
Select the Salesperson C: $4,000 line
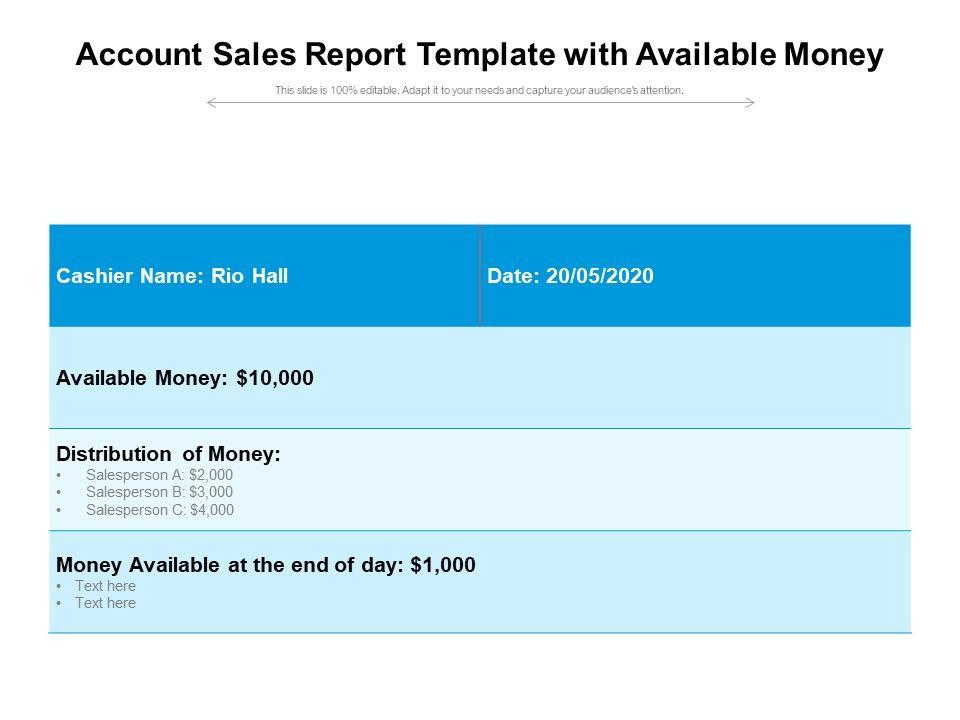point(160,510)
